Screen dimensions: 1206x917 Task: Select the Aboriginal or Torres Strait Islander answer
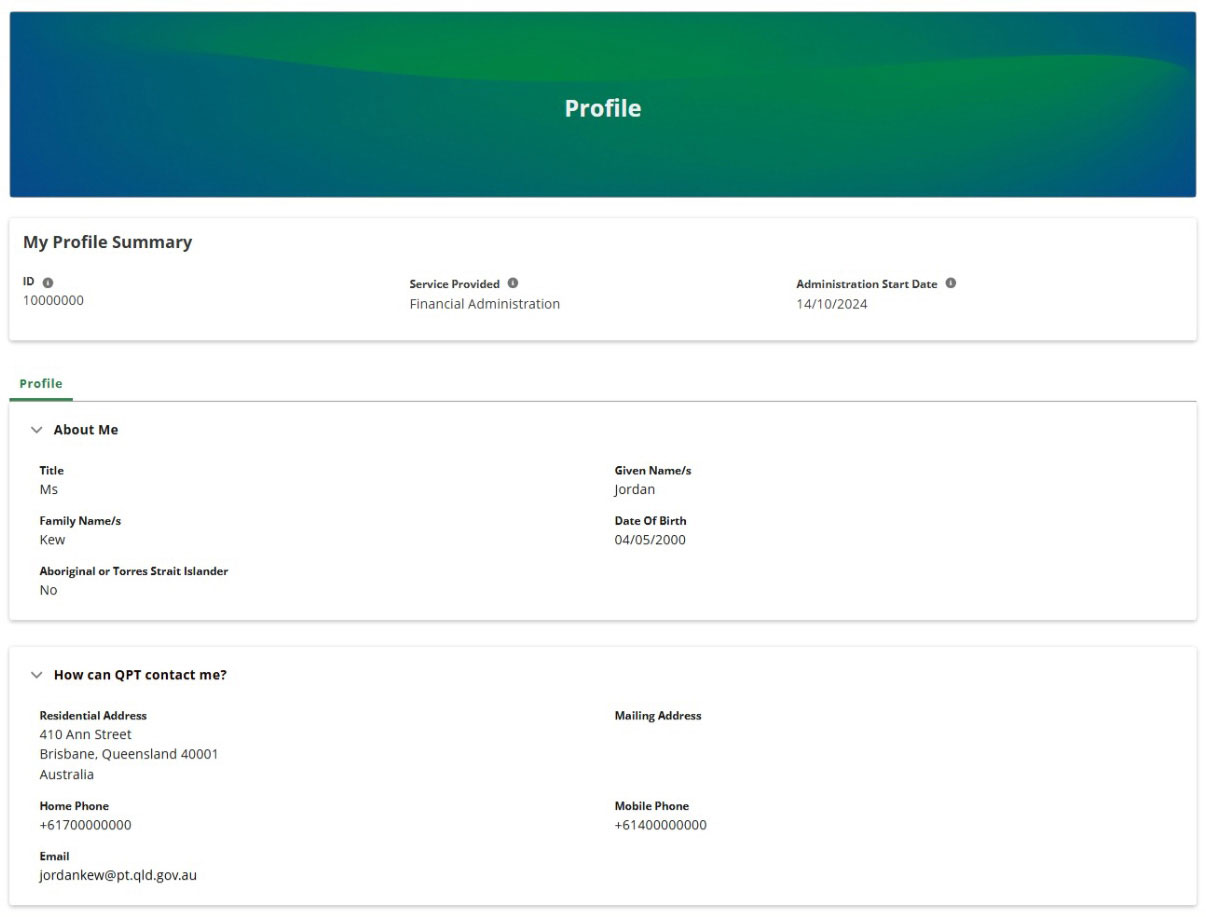pyautogui.click(x=48, y=590)
